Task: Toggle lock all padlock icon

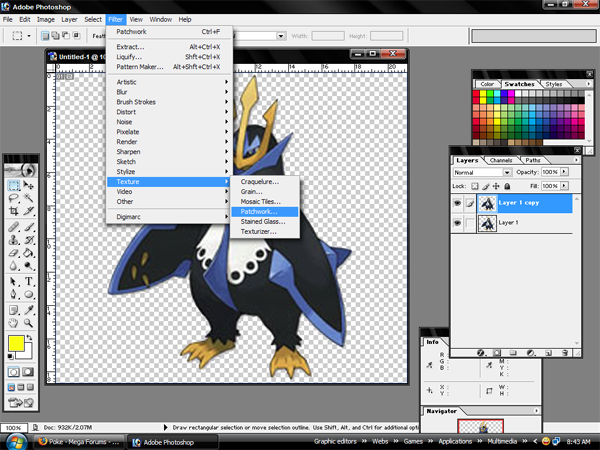Action: point(507,186)
